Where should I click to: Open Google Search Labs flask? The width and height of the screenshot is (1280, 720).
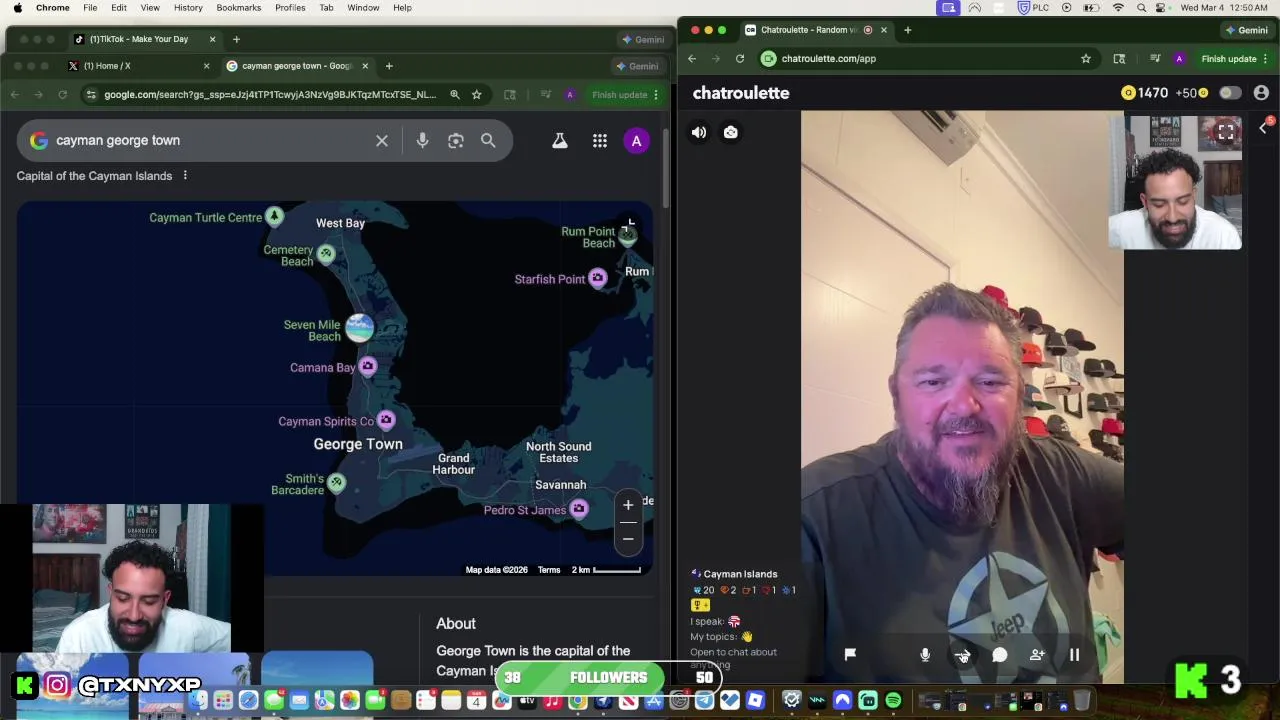click(x=560, y=141)
